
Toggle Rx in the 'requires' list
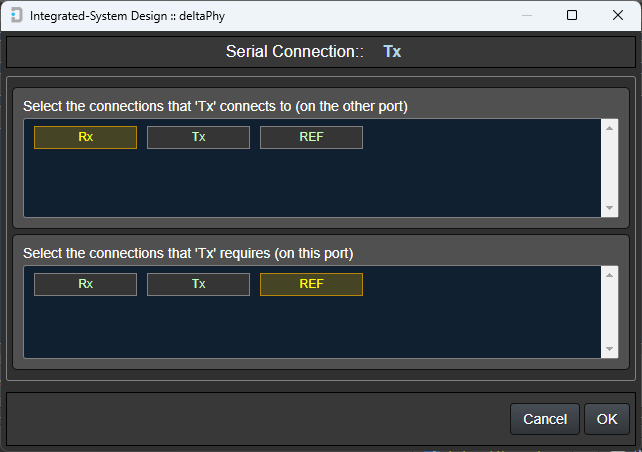coord(85,284)
